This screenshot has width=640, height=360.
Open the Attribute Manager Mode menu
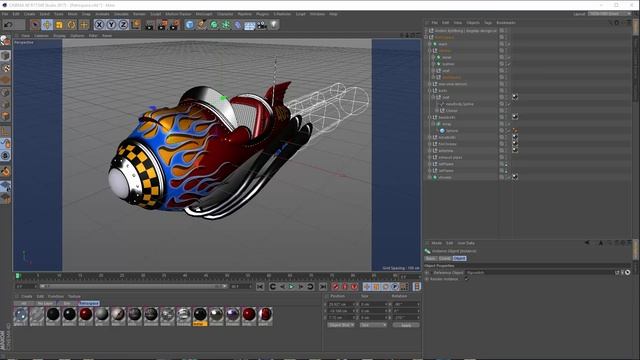(436, 243)
